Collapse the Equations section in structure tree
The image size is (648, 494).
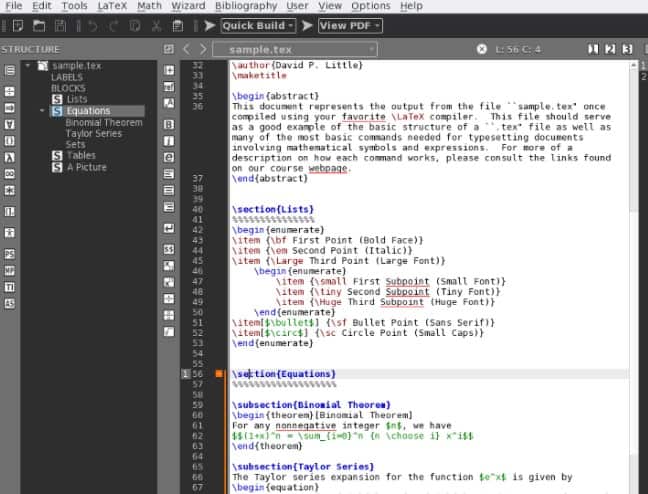[43, 111]
